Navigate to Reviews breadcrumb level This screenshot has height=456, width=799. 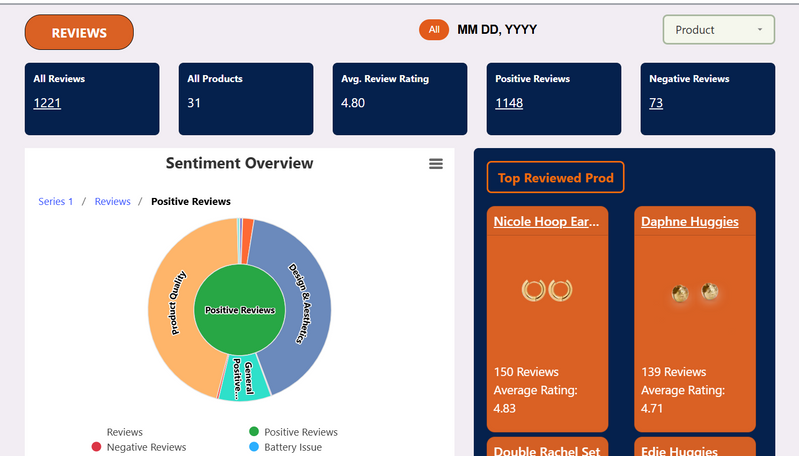point(112,202)
